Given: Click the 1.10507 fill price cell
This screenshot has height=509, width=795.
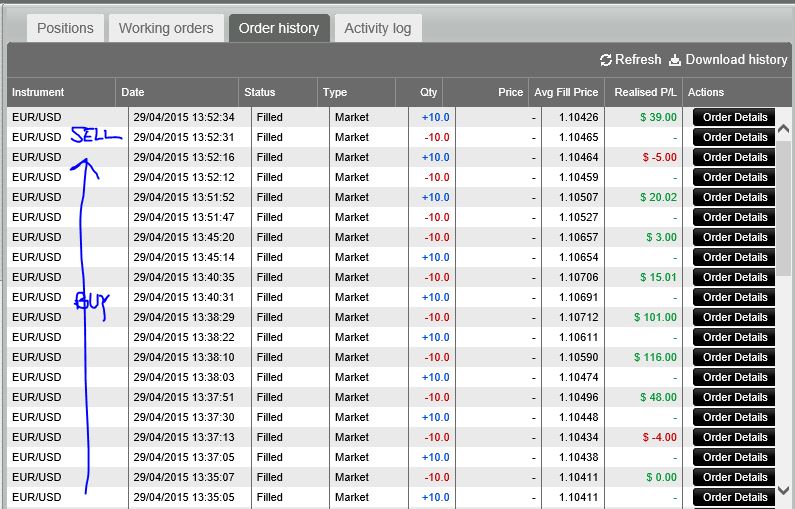Looking at the screenshot, I should click(579, 197).
